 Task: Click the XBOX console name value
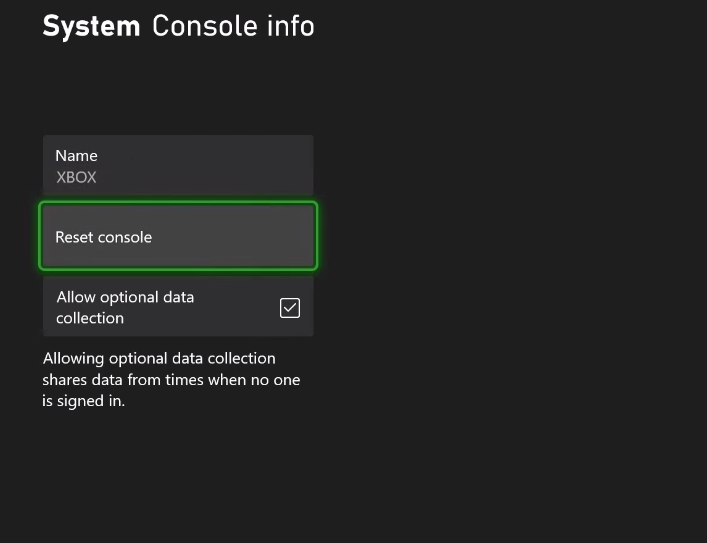76,178
